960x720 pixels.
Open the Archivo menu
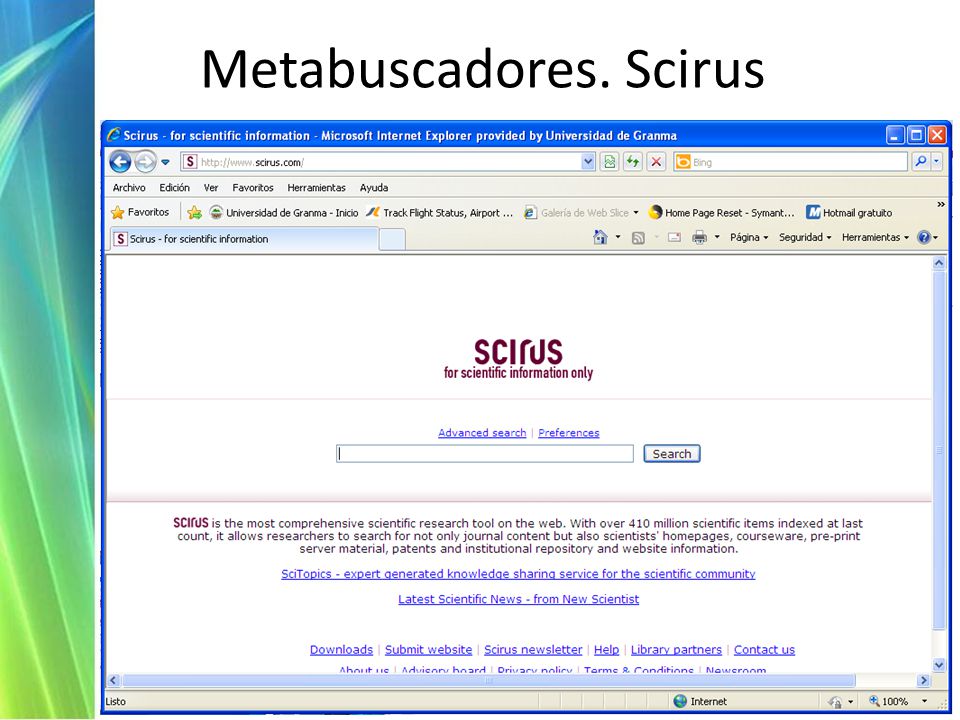tap(129, 188)
